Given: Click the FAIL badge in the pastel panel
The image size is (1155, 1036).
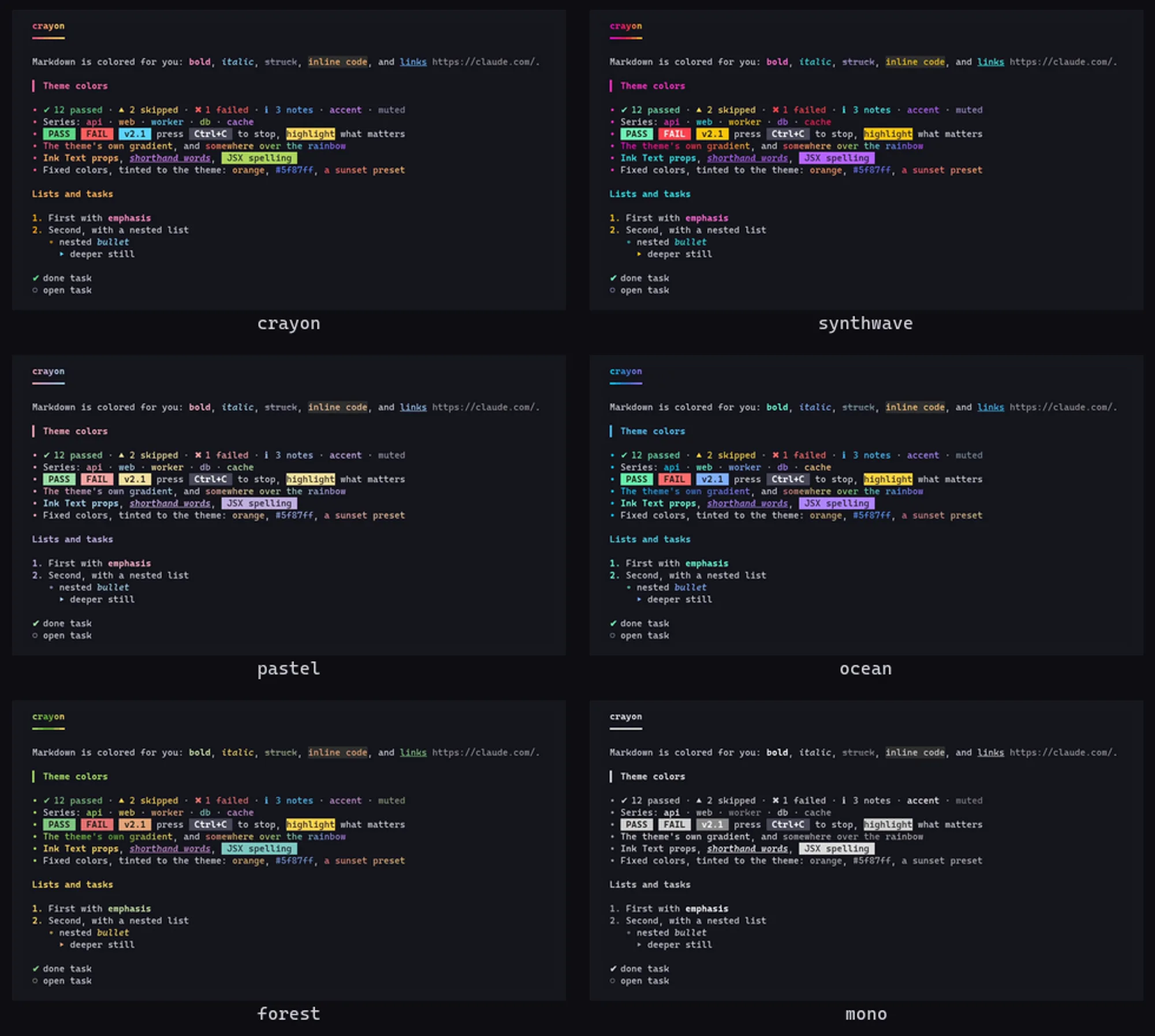Looking at the screenshot, I should (97, 479).
